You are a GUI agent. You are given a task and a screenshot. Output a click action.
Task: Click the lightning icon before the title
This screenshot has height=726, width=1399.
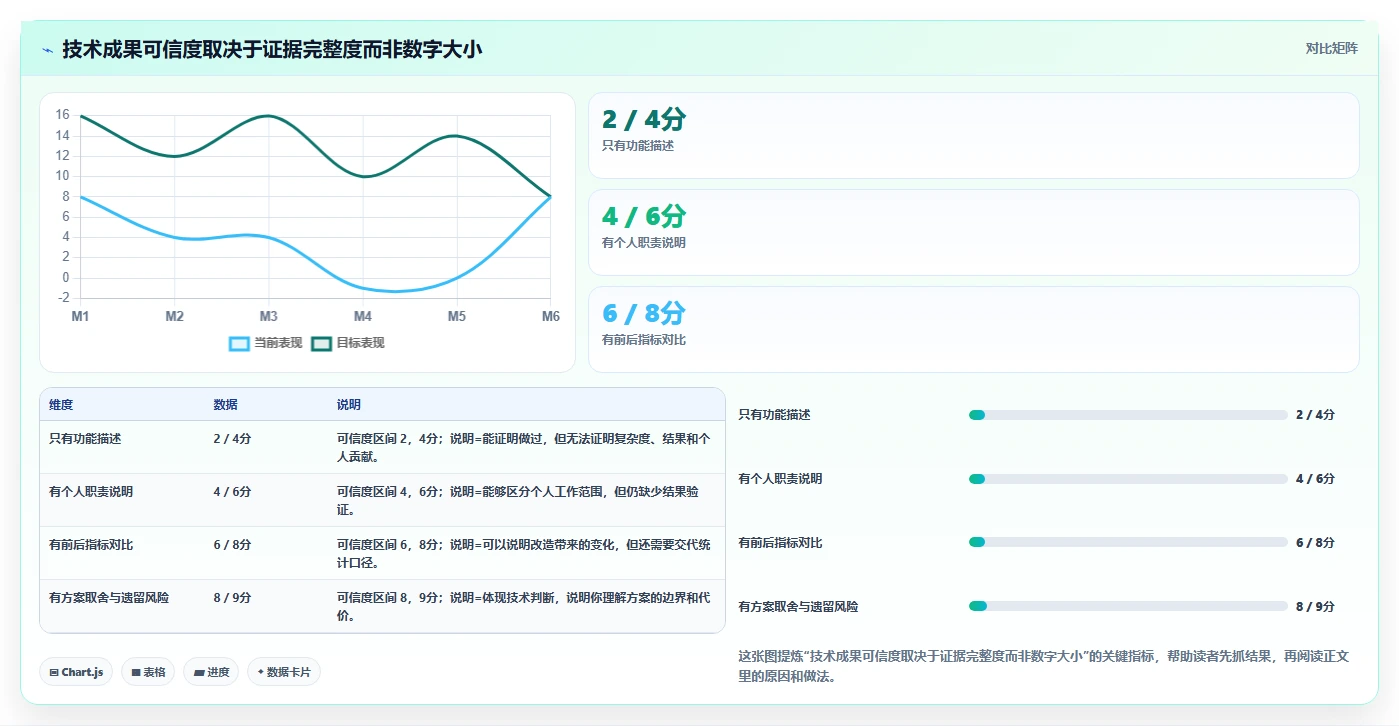pos(47,50)
